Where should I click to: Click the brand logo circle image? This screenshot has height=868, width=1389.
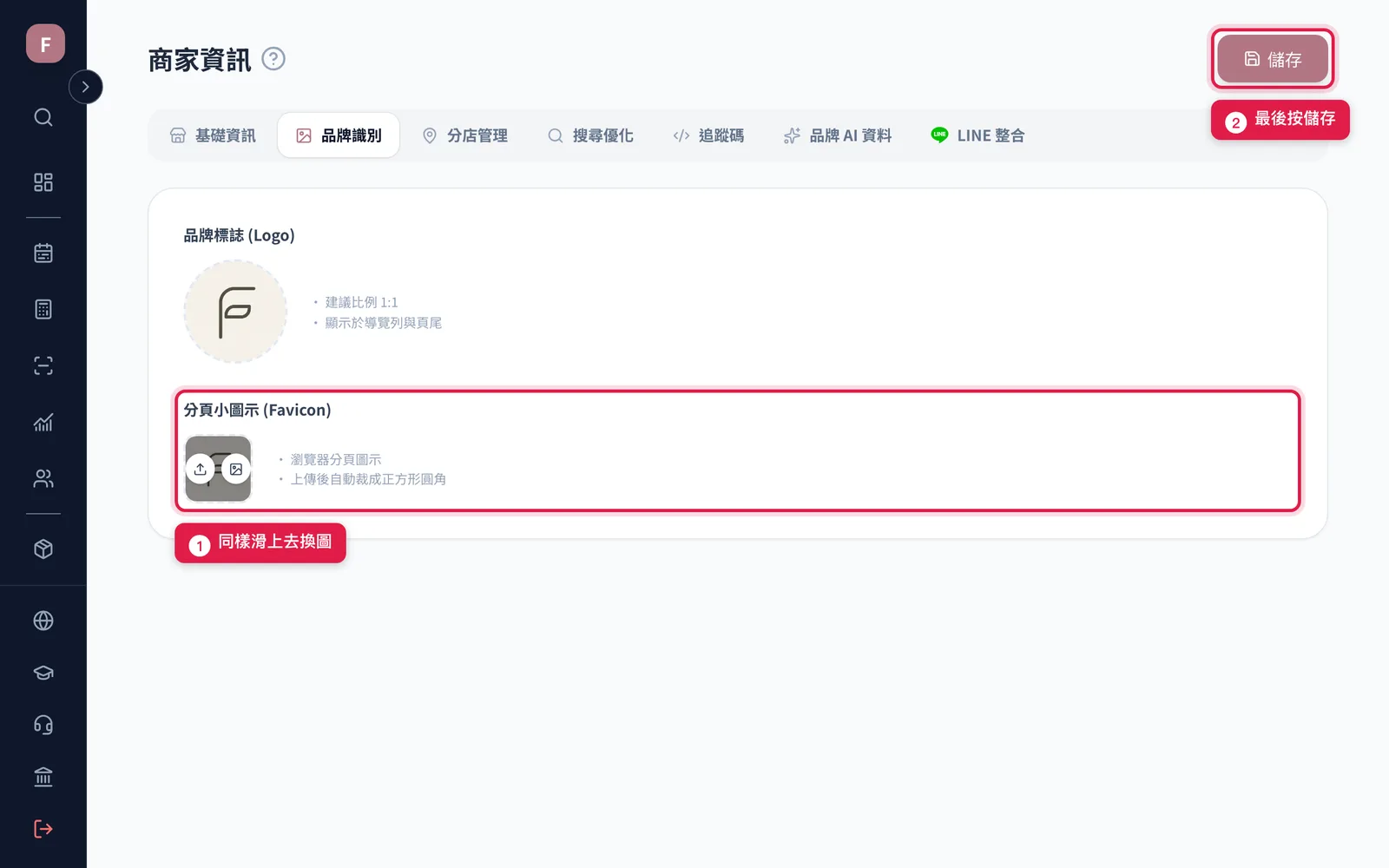tap(235, 312)
